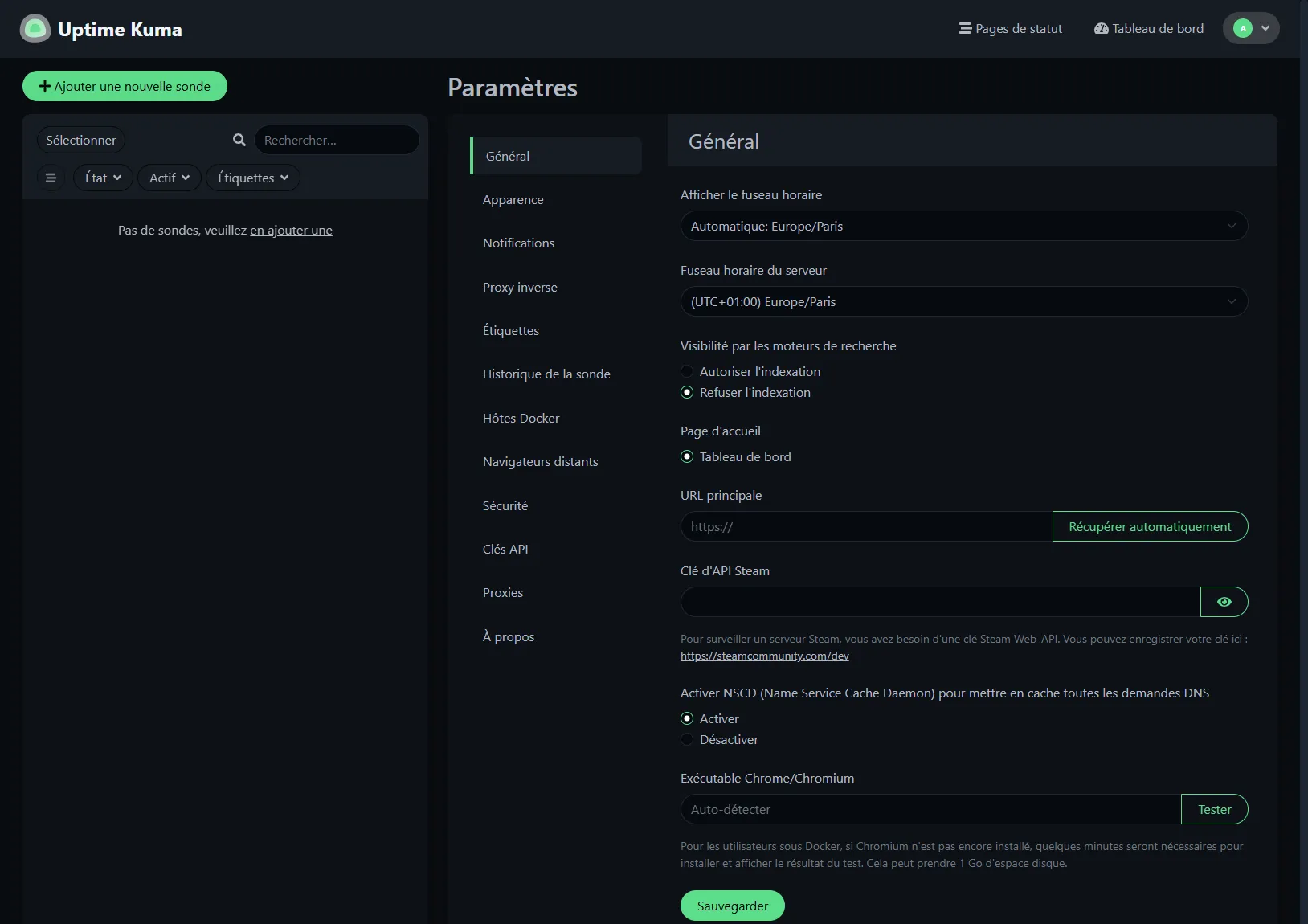Go to Tableau de bord in header
The height and width of the screenshot is (924, 1308).
1148,29
